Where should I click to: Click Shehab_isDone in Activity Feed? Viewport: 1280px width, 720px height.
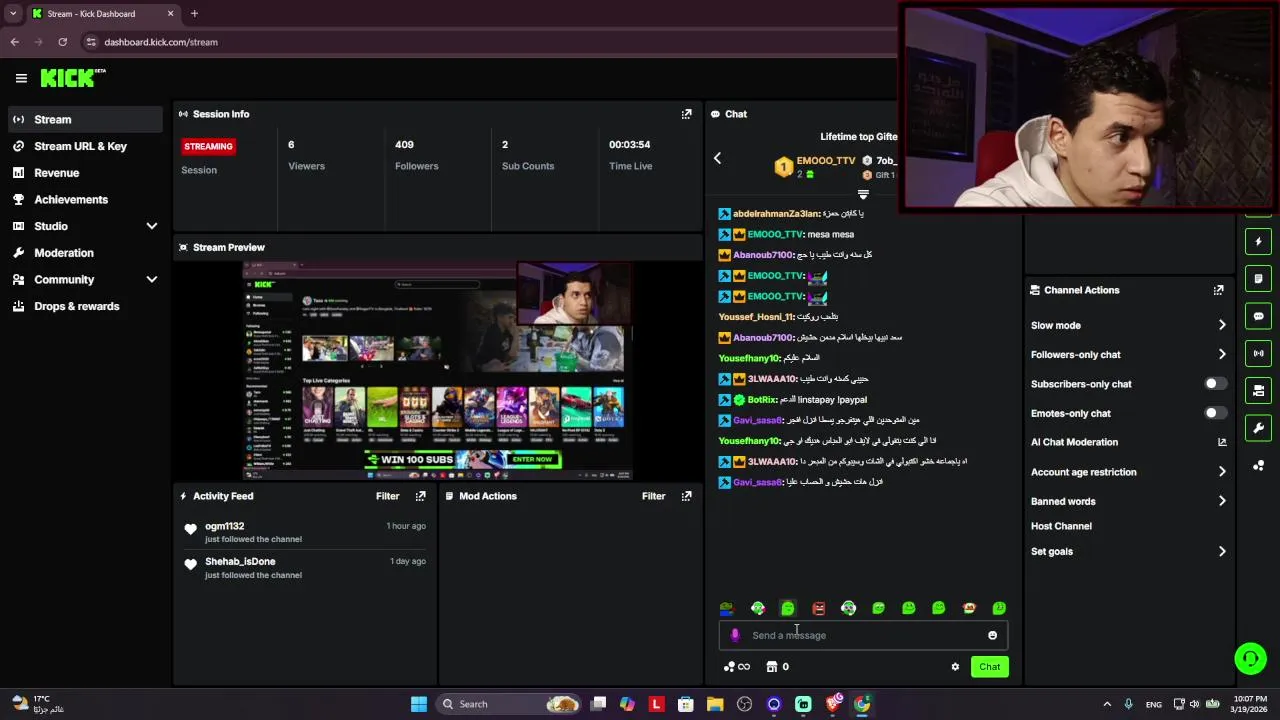pos(240,561)
